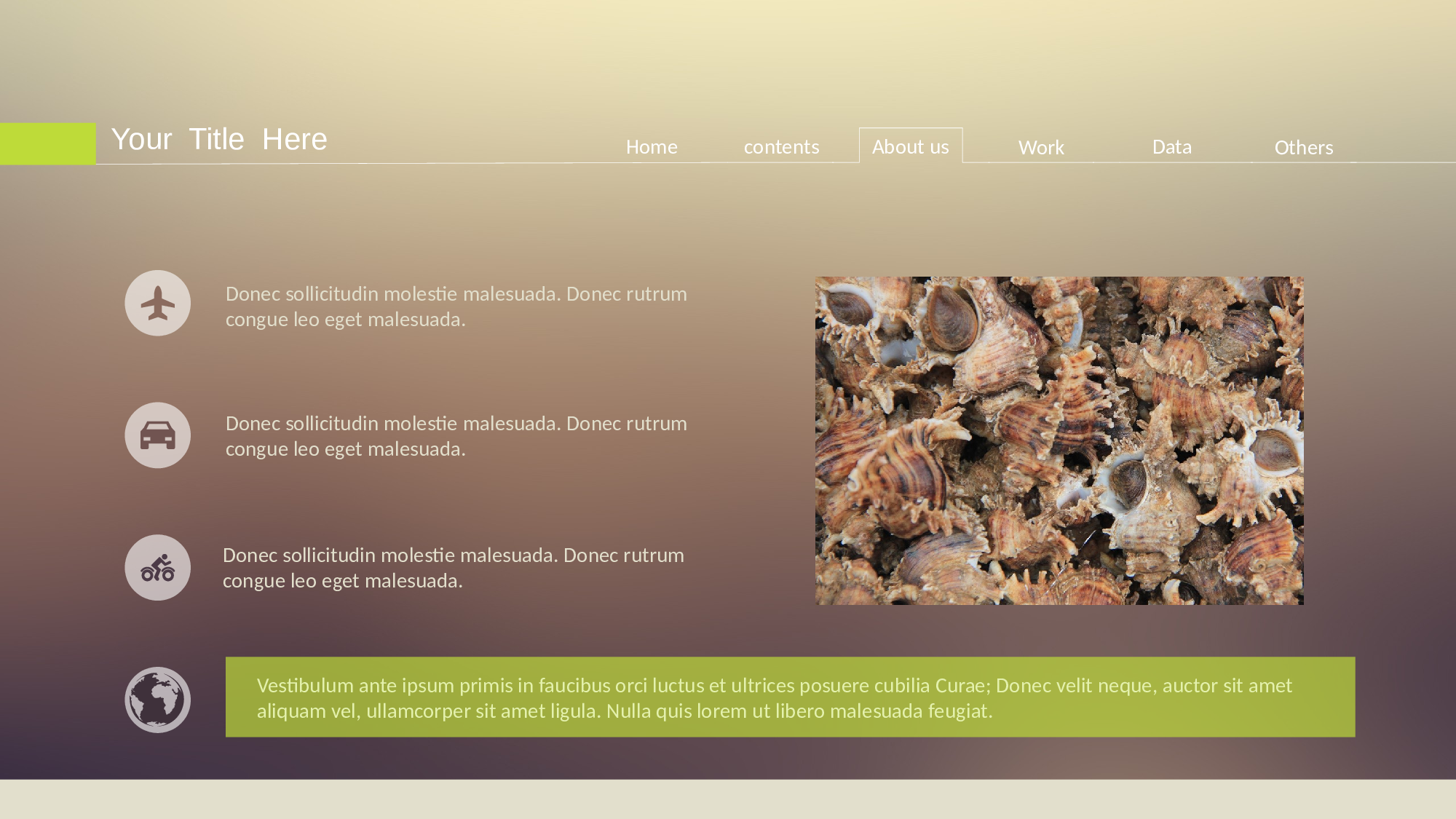1456x819 pixels.
Task: Click the globe icon
Action: pos(157,700)
